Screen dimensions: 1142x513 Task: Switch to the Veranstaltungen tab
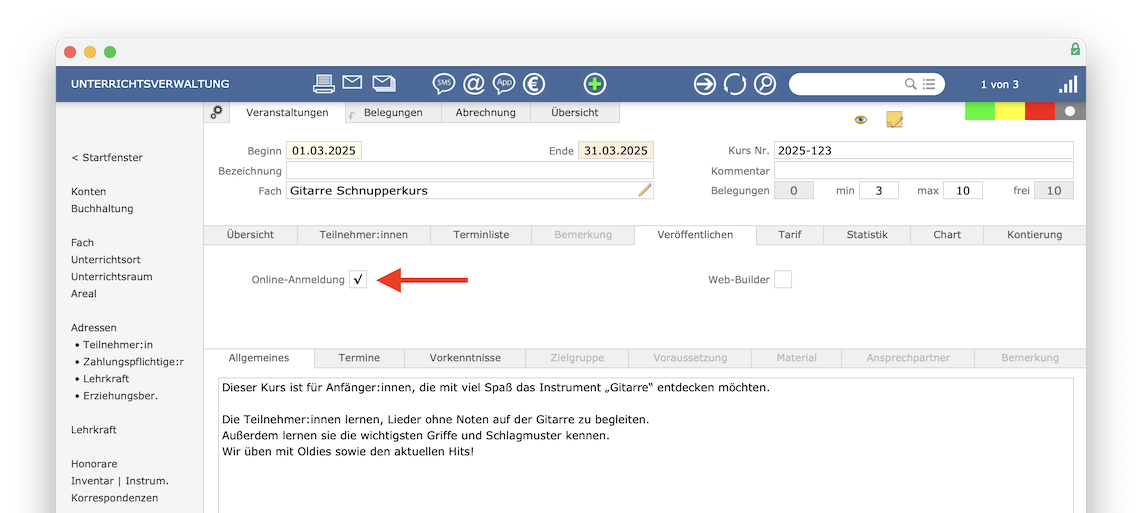tap(287, 112)
